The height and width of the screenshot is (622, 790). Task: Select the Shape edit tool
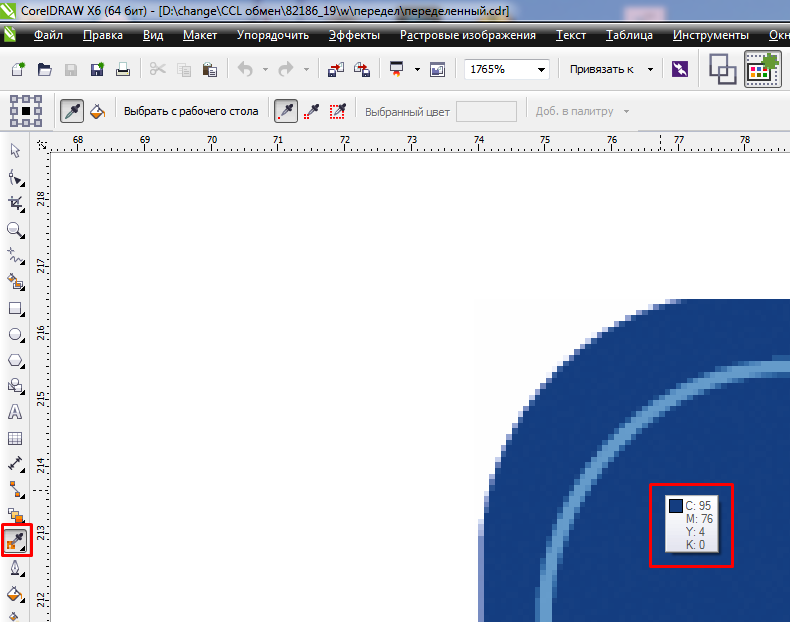point(16,178)
